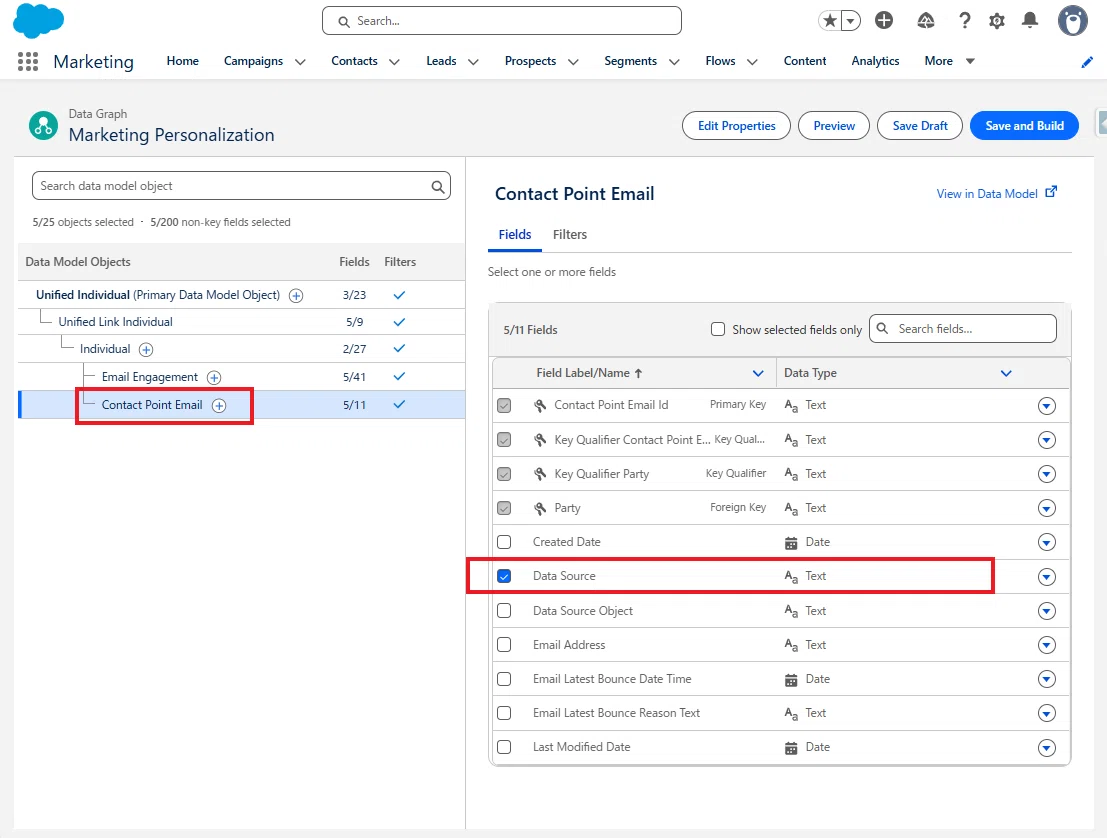Open the Contacts nav dropdown chevron
Screen dimensions: 1107x838
click(395, 62)
